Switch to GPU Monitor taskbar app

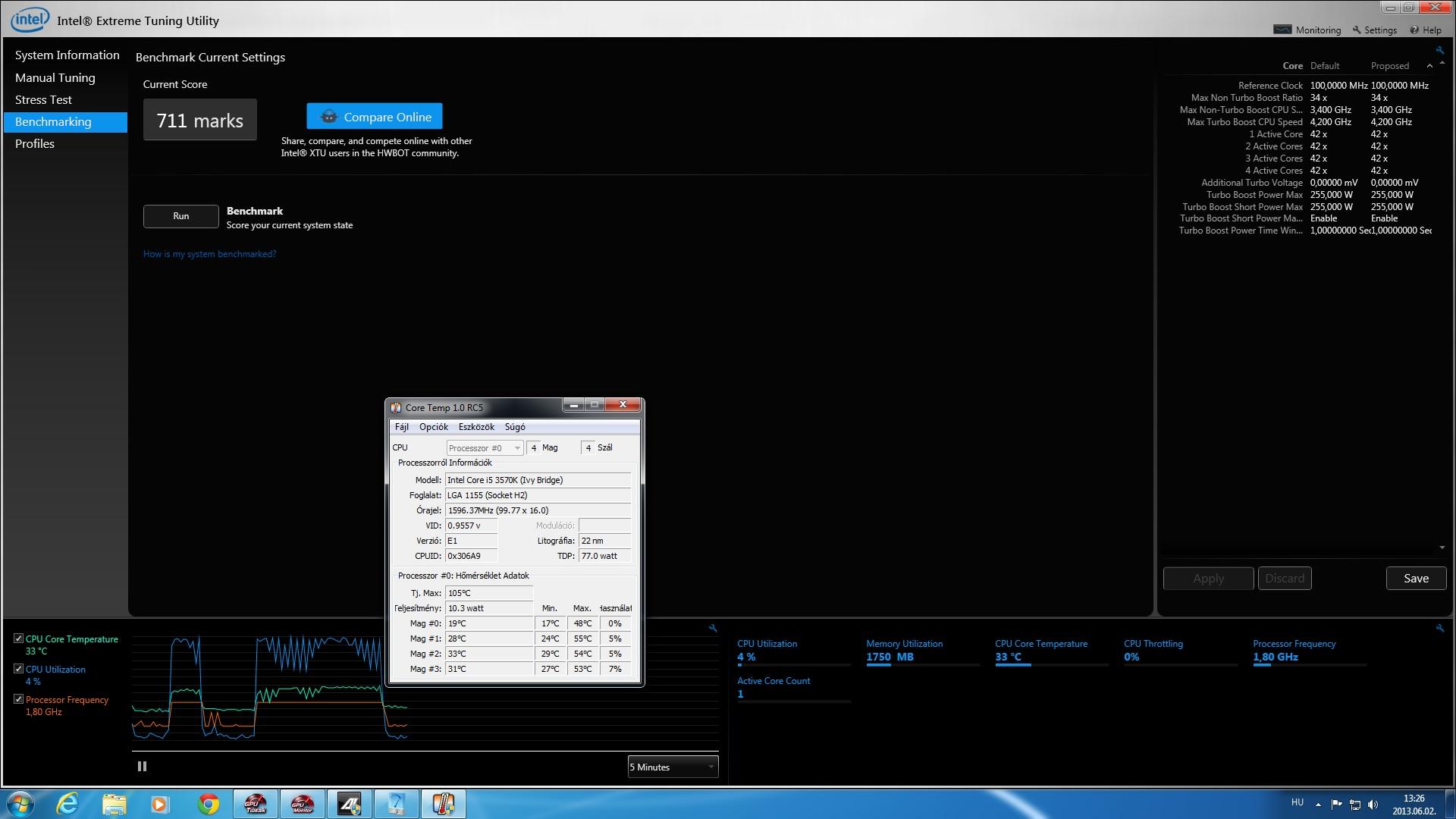[303, 804]
